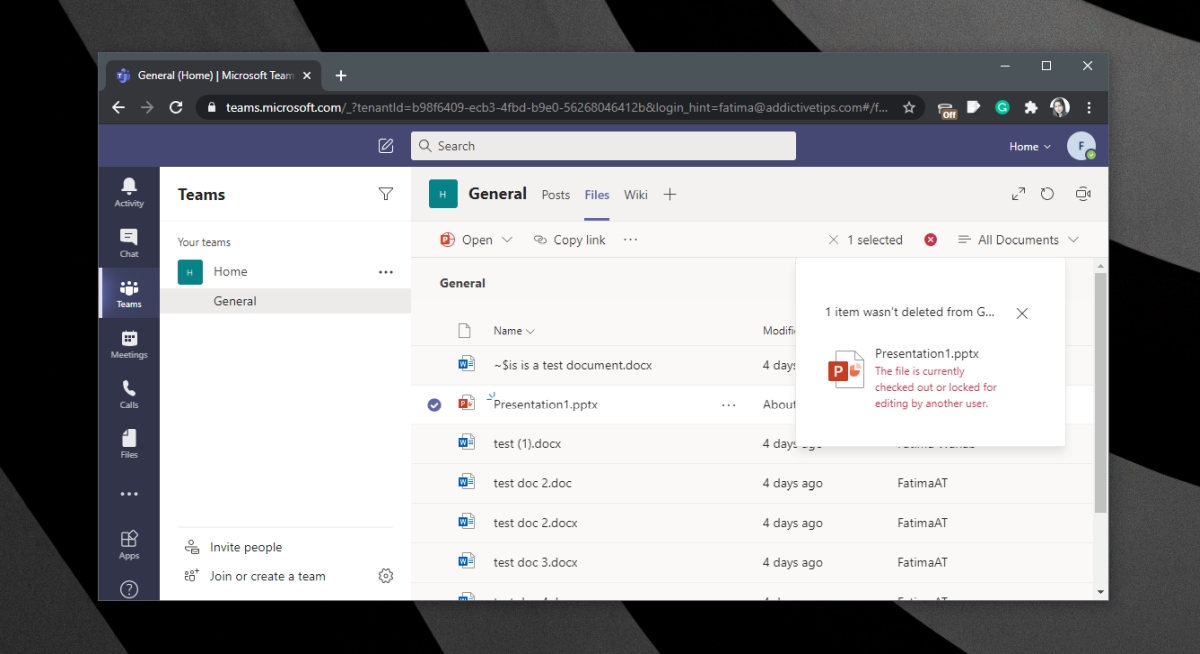The image size is (1200, 654).
Task: Expand the Open button dropdown arrow
Action: click(x=507, y=240)
